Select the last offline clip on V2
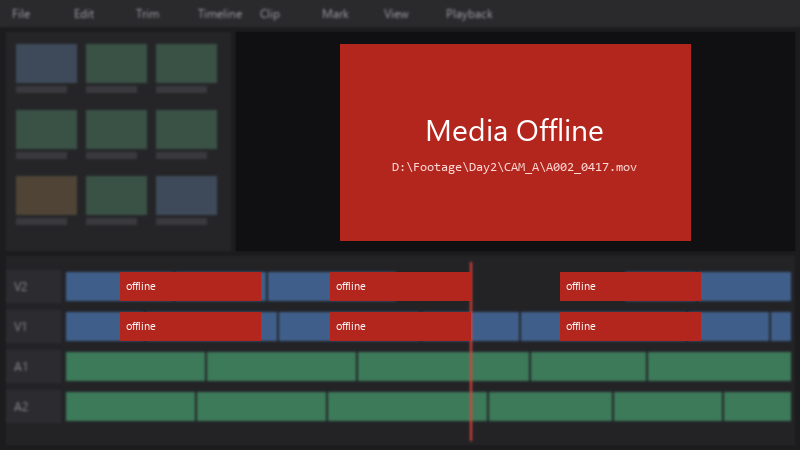800x450 pixels. point(630,286)
